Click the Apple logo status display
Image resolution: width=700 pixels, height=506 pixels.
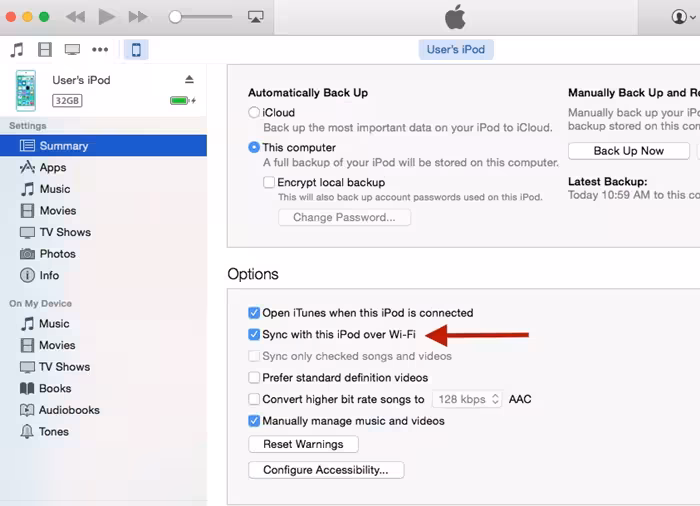455,17
